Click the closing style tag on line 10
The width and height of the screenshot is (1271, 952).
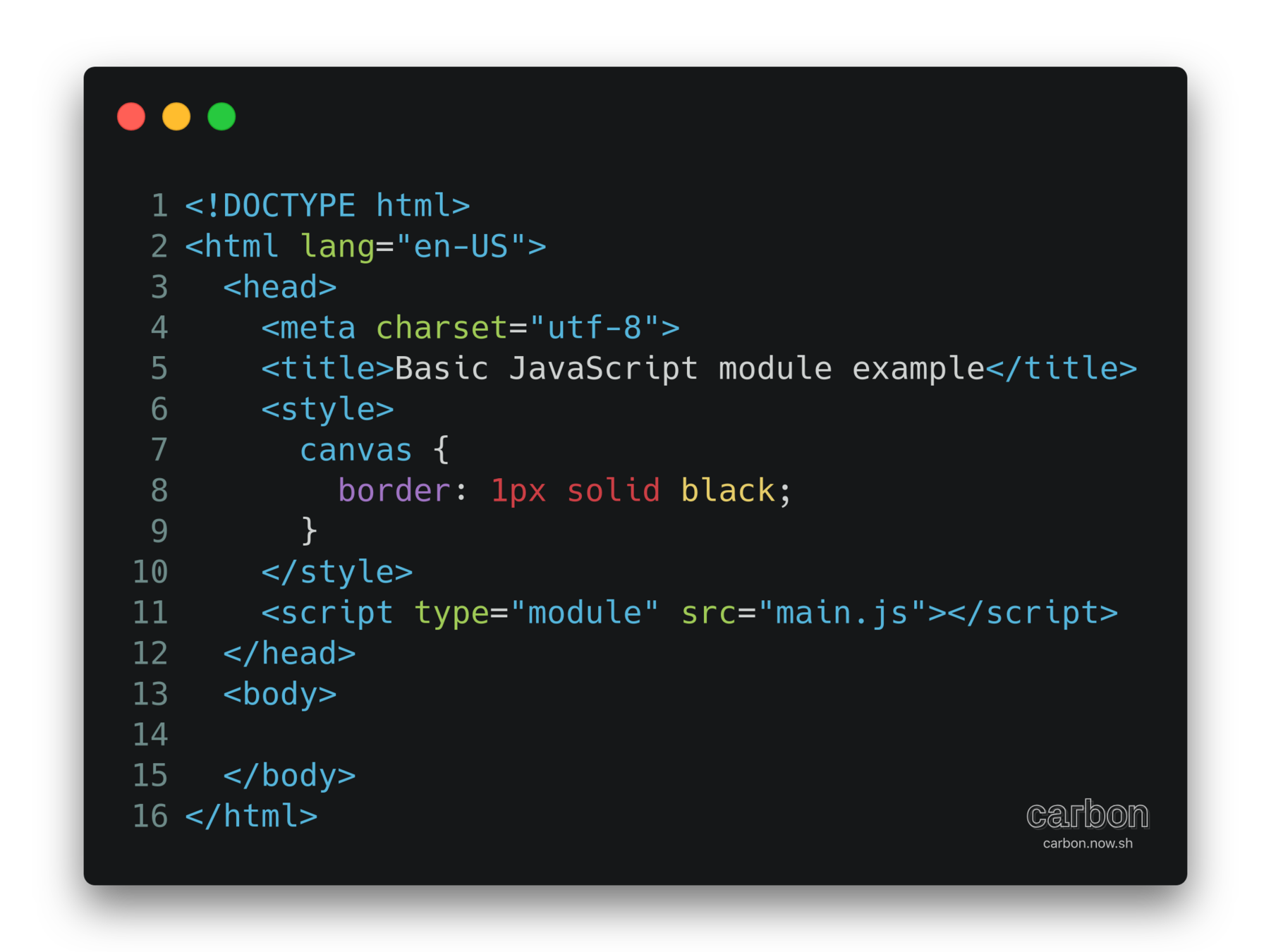point(337,573)
